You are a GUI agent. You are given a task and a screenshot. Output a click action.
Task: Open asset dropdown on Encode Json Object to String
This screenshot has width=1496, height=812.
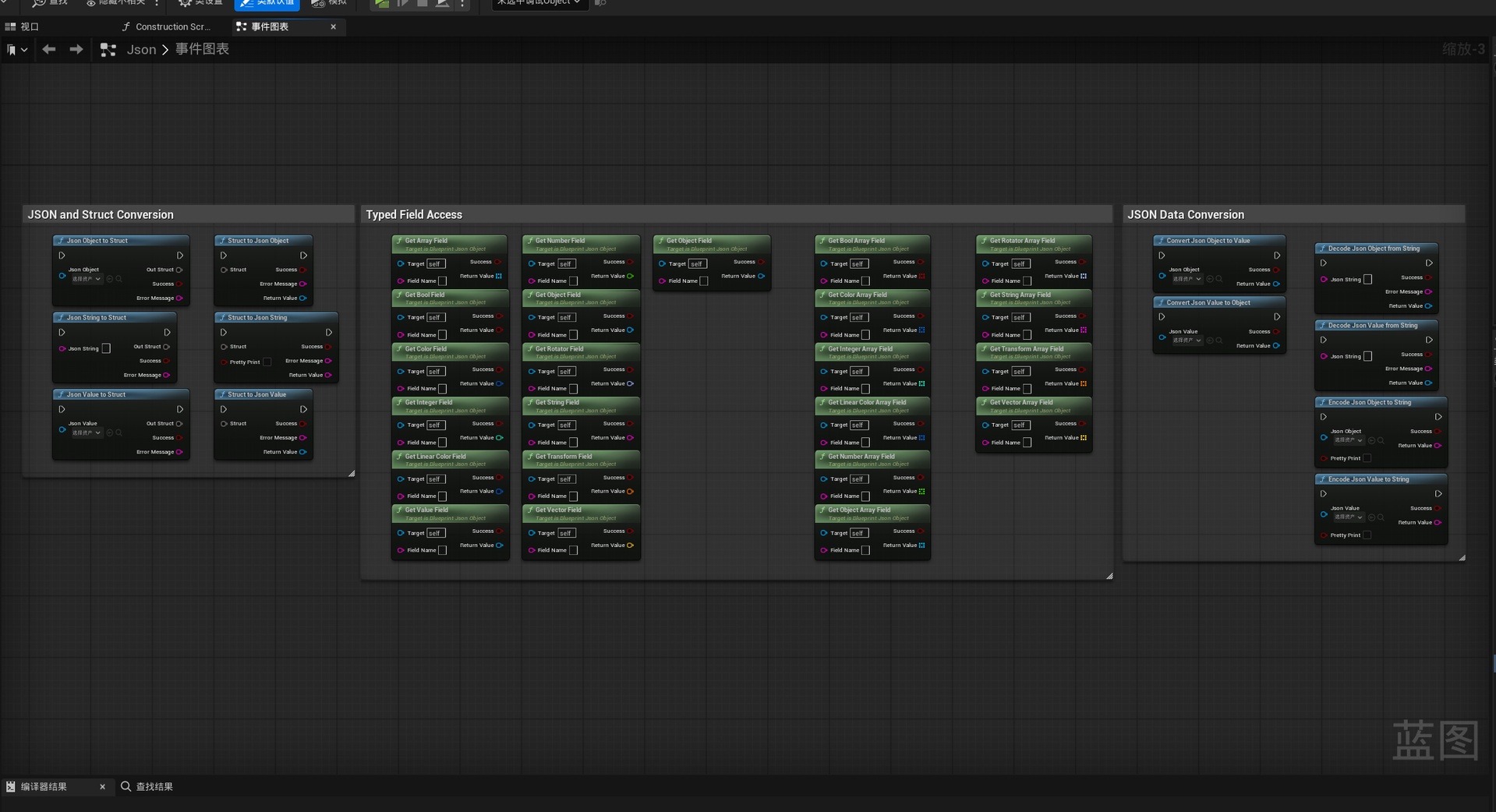[x=1348, y=441]
